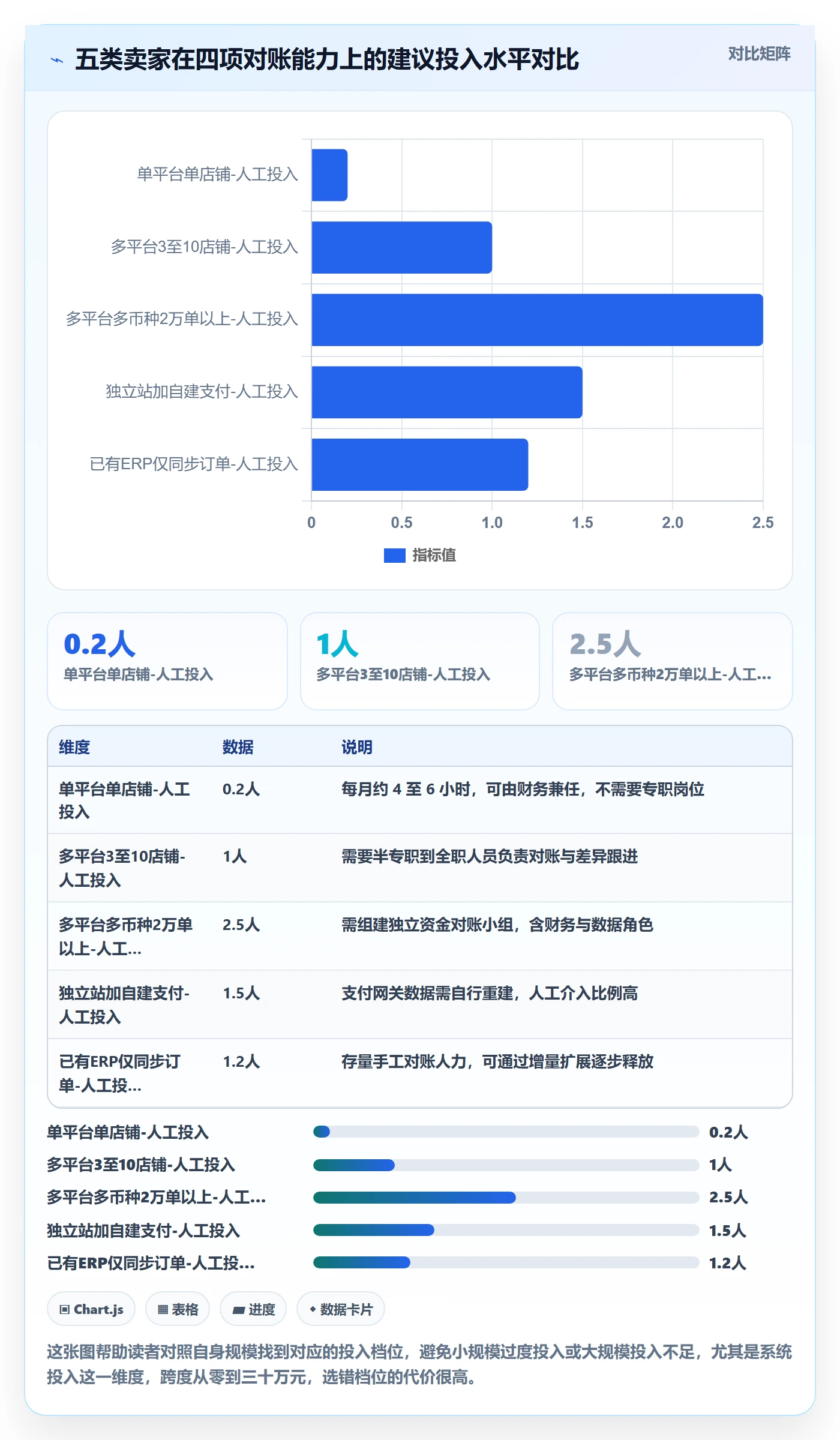Click the 多平台多币种2万单以上 progress bar
Image resolution: width=840 pixels, height=1440 pixels.
point(506,1198)
